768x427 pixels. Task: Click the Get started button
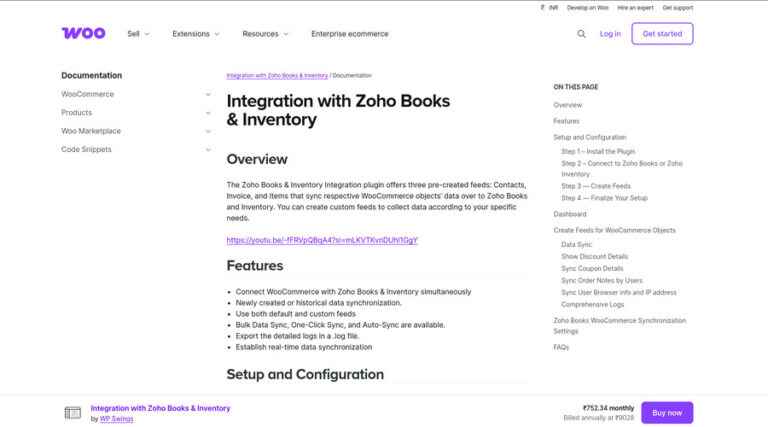(x=662, y=34)
